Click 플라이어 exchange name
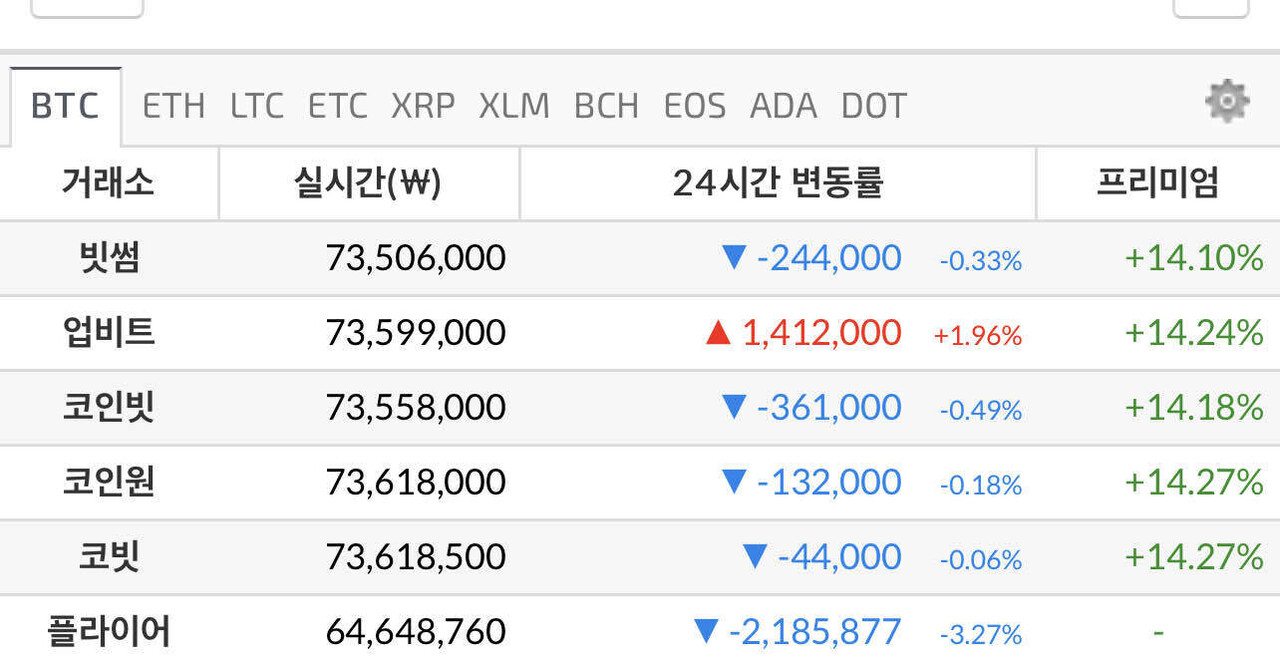The height and width of the screenshot is (665, 1280). (108, 631)
